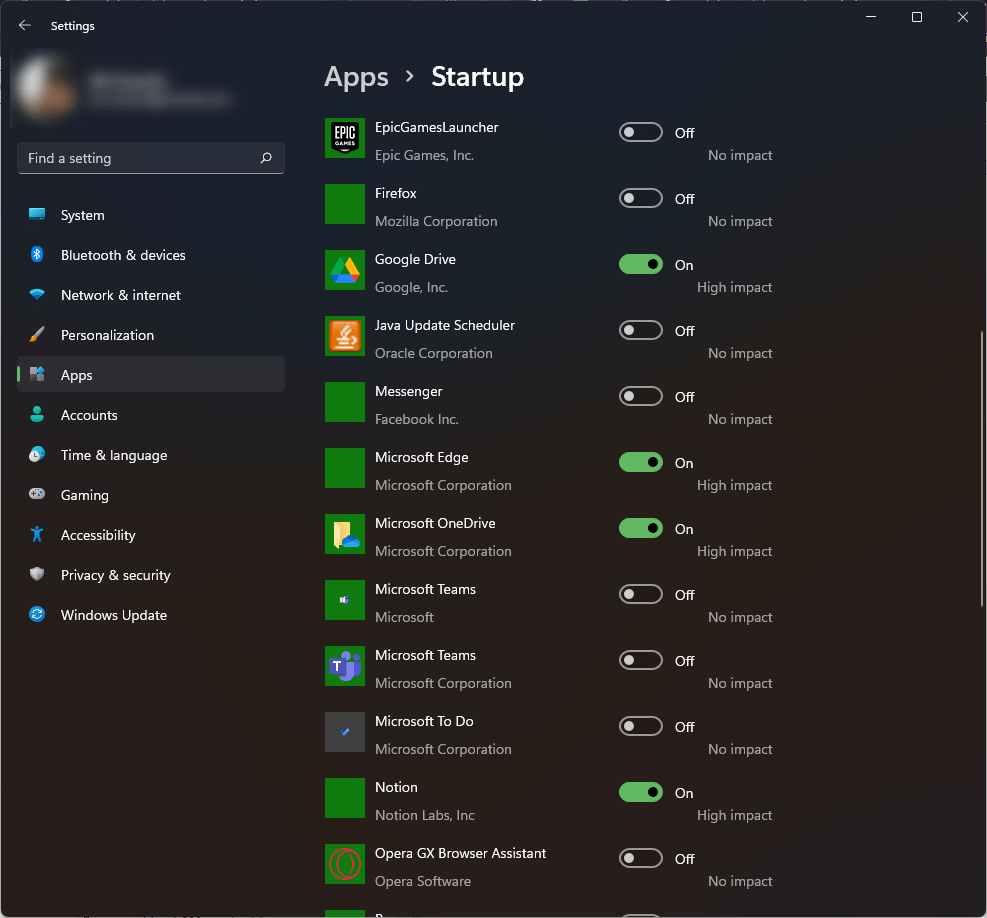Open Bluetooth & devices settings
The image size is (987, 918).
[x=151, y=255]
